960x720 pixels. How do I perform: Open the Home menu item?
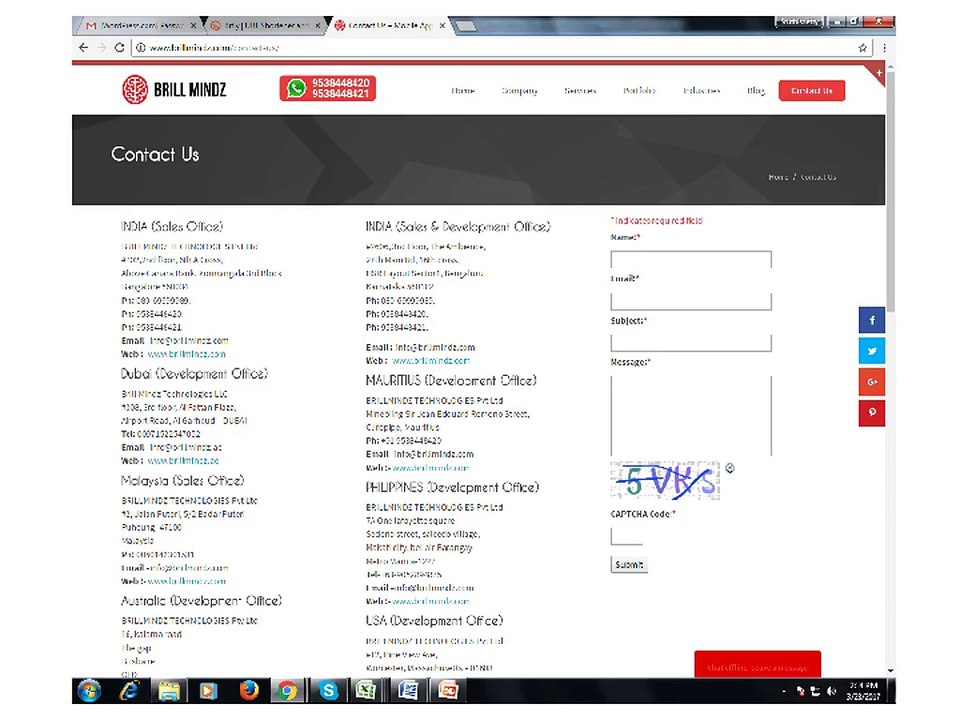(x=463, y=91)
